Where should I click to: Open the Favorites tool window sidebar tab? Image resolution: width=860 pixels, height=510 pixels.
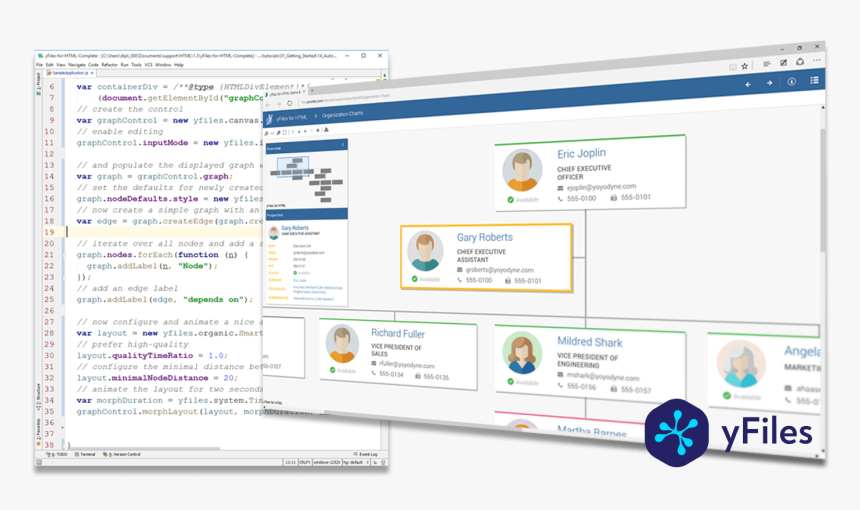click(38, 431)
